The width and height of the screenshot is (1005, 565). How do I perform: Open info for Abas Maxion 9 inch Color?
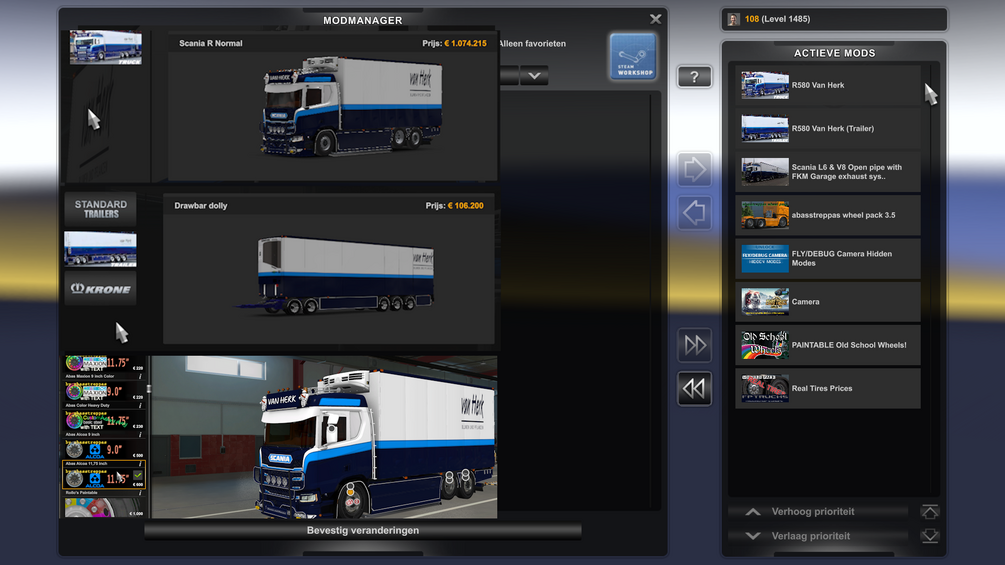click(x=140, y=376)
